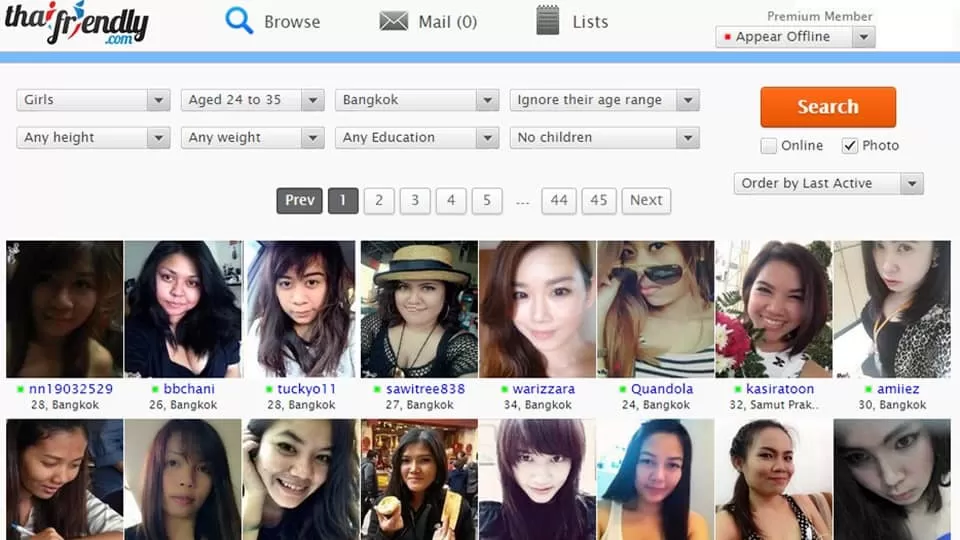Image resolution: width=960 pixels, height=540 pixels.
Task: Toggle the Online checkbox
Action: 768,146
